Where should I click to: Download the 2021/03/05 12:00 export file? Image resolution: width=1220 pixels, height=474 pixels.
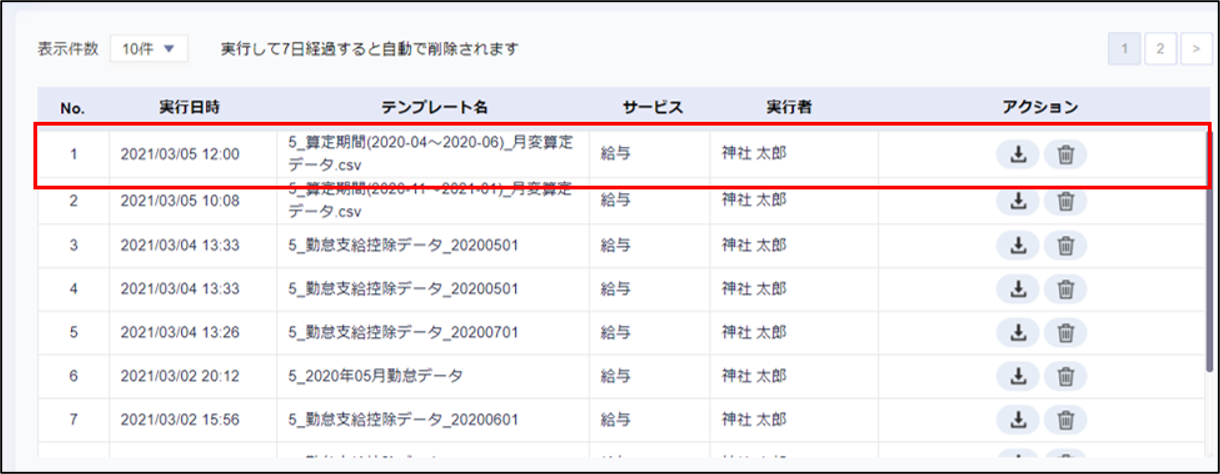point(1018,155)
